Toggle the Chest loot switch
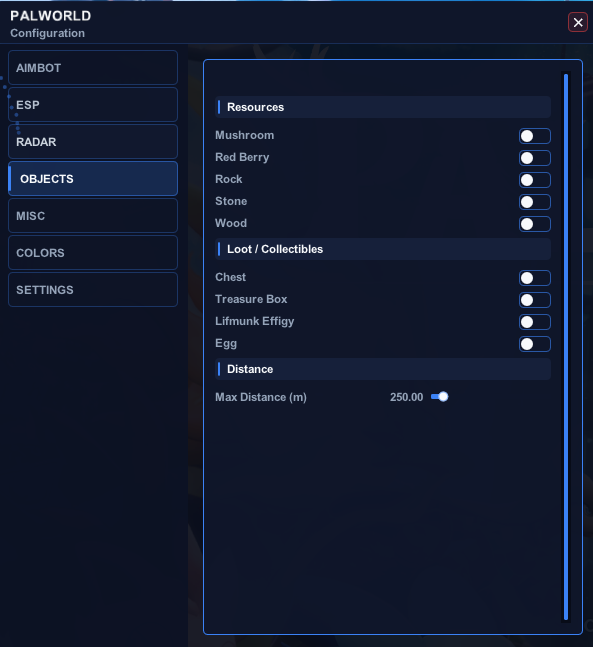The width and height of the screenshot is (593, 647). click(x=534, y=278)
